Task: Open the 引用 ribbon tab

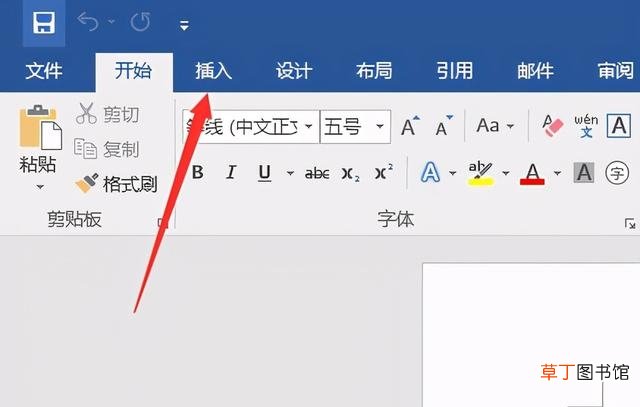Action: 454,71
